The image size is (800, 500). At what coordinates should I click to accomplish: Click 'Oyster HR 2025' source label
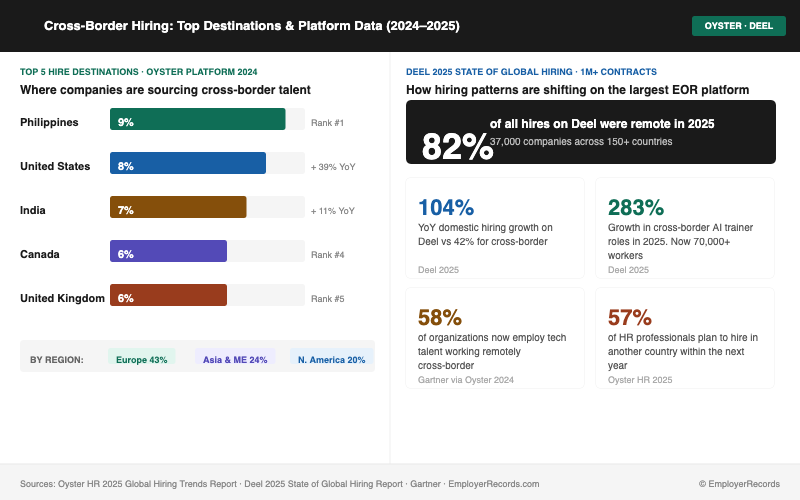pos(640,380)
